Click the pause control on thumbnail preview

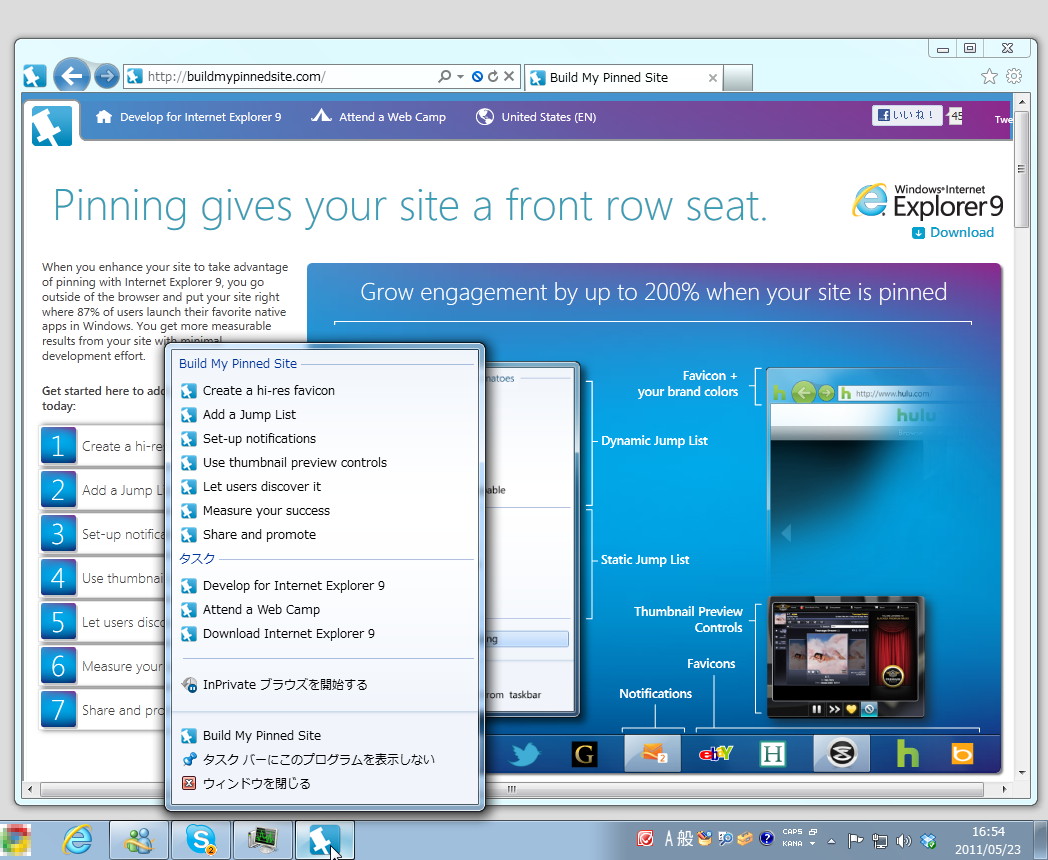tap(816, 709)
